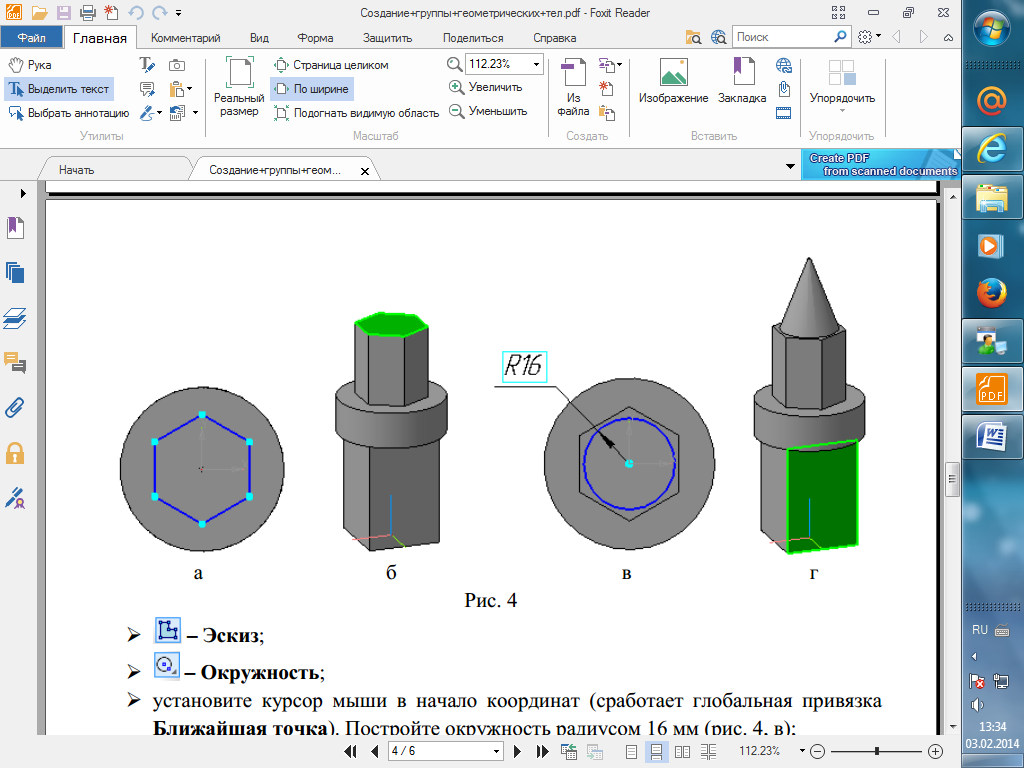Image resolution: width=1024 pixels, height=768 pixels.
Task: Click the plus zoom-in button in status bar
Action: click(x=935, y=751)
